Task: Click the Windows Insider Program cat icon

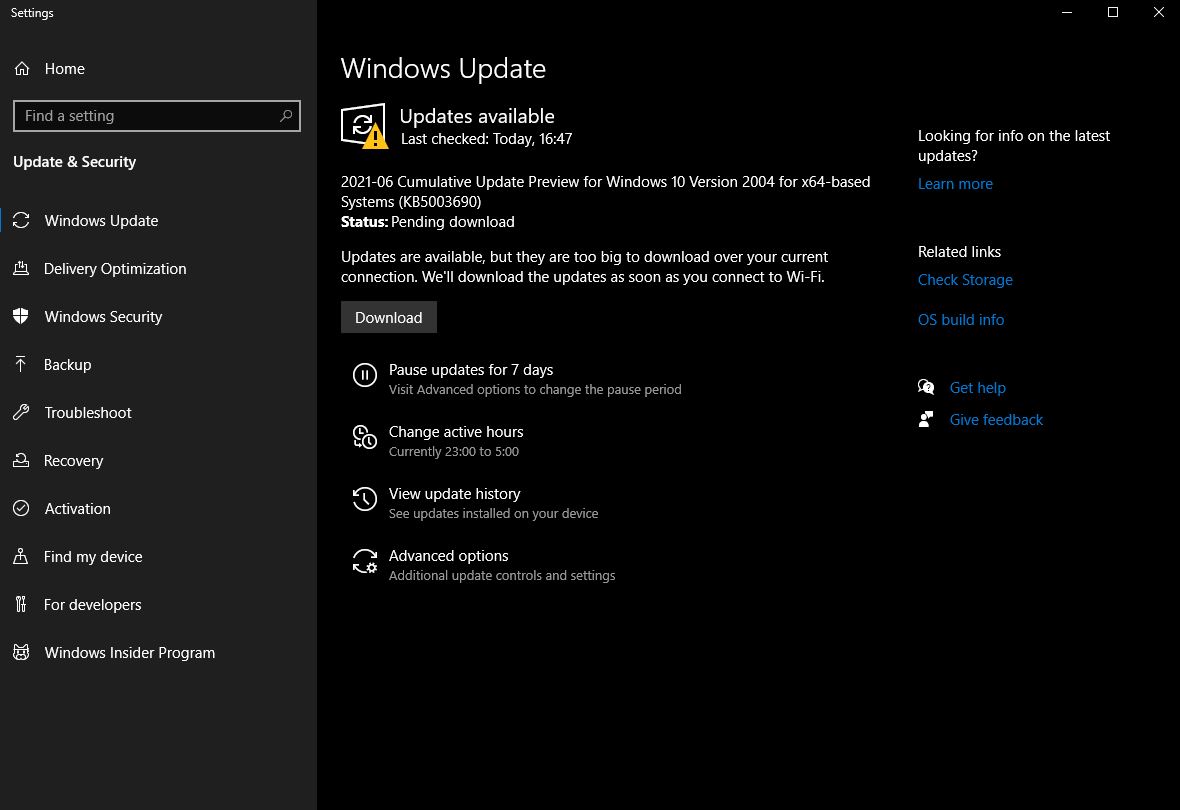Action: click(21, 653)
